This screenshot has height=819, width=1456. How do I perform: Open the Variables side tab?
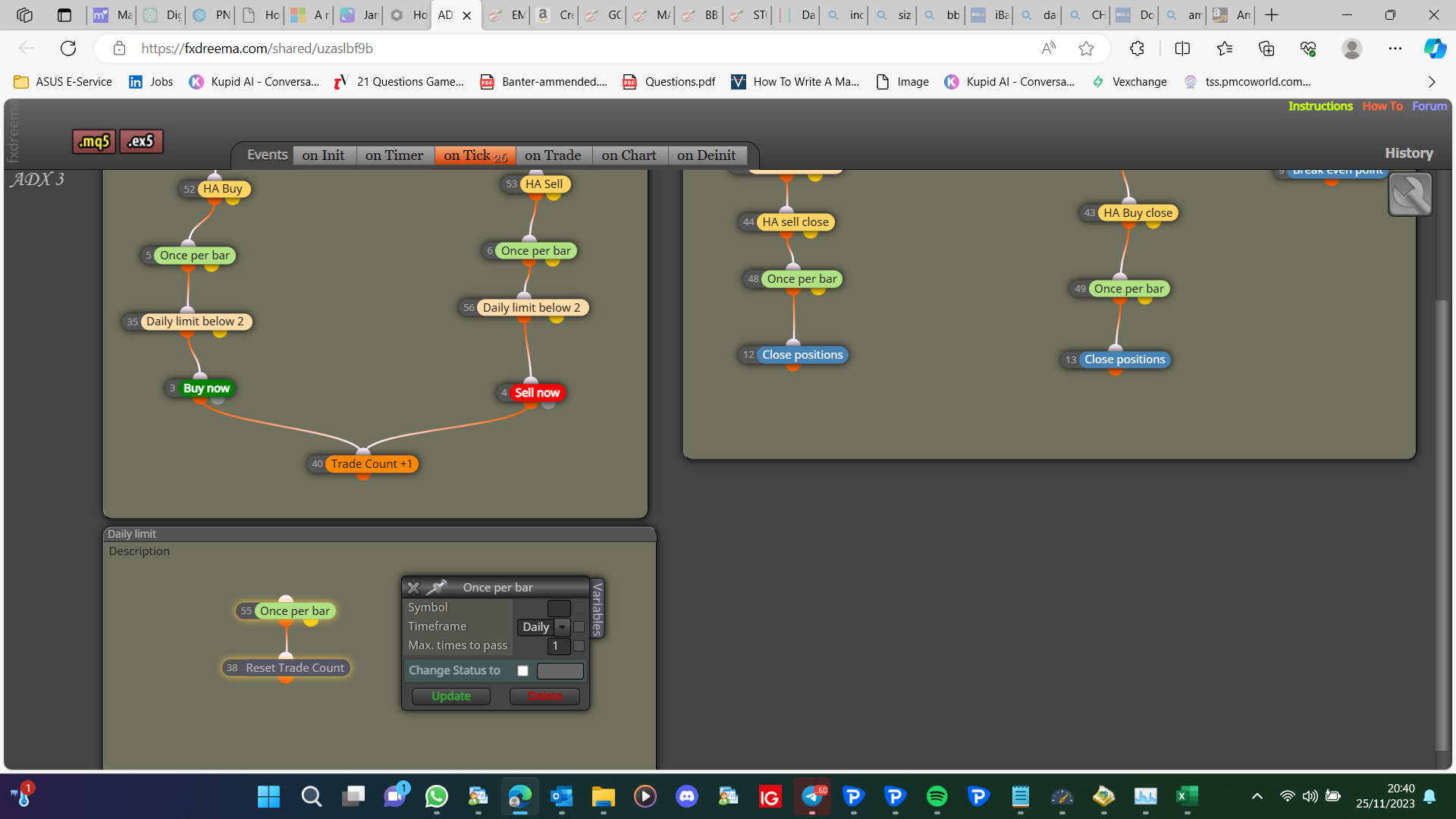pos(598,609)
